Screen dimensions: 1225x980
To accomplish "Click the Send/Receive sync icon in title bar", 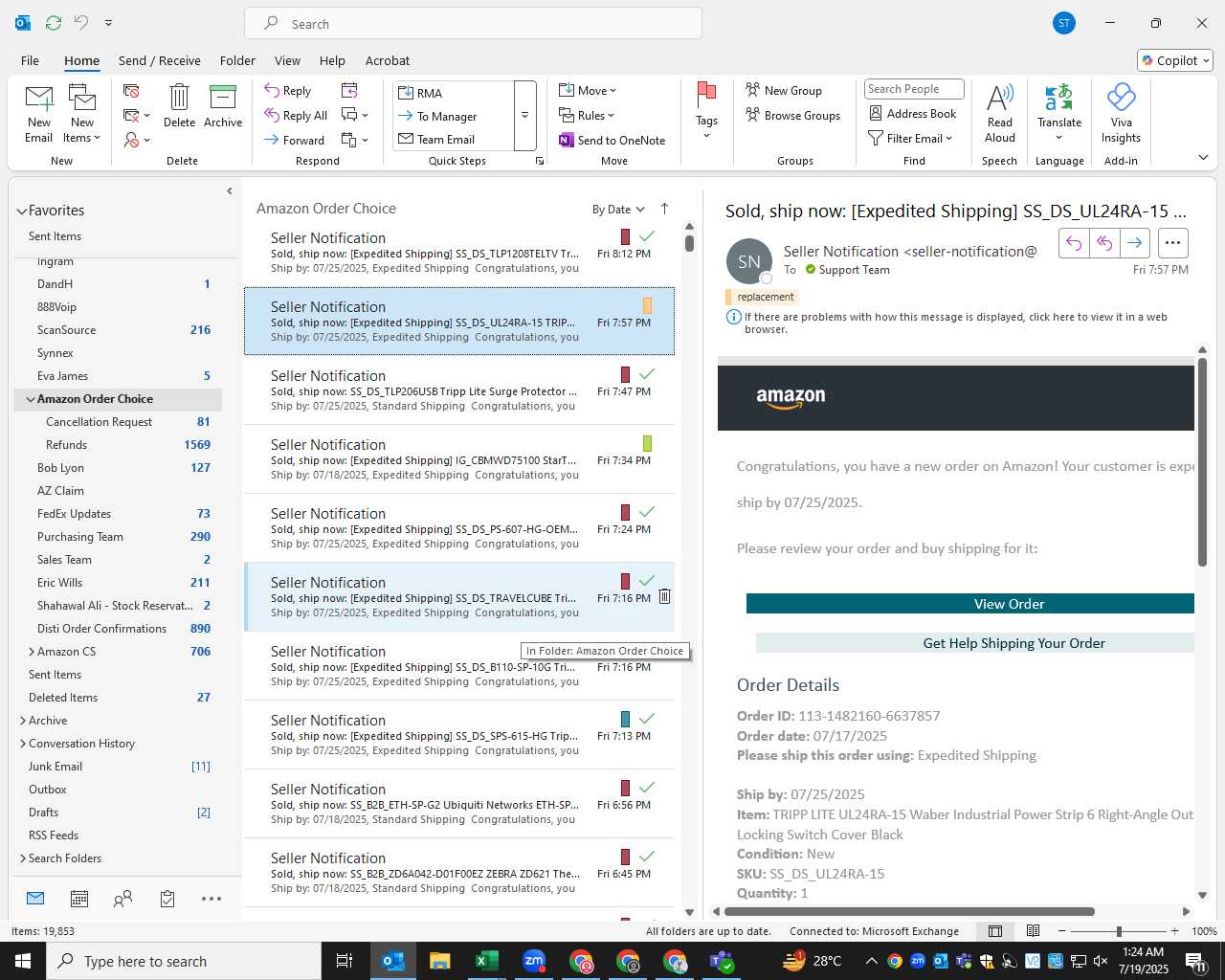I will tap(54, 22).
